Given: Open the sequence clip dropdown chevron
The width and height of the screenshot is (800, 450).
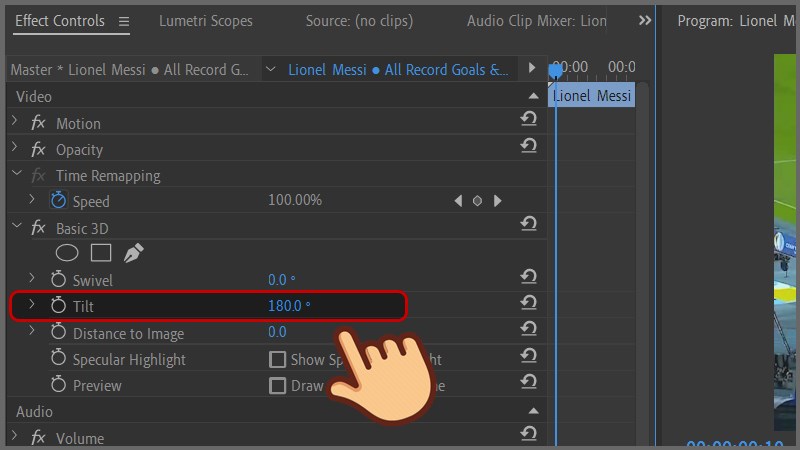Looking at the screenshot, I should pos(270,69).
